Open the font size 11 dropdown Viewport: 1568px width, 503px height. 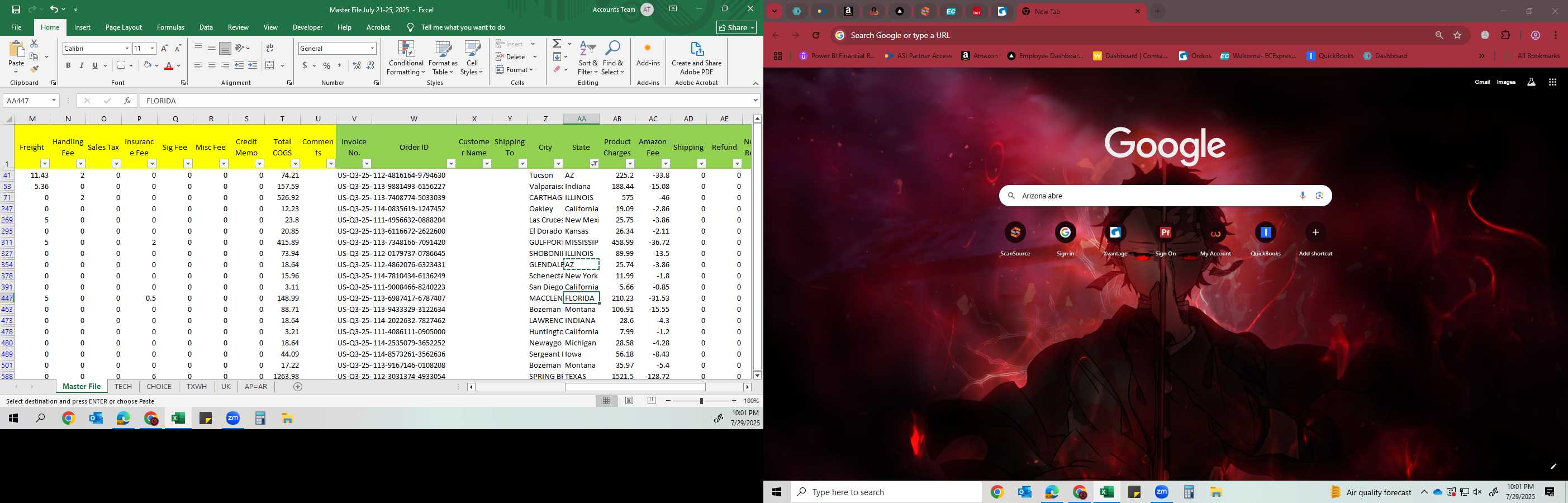point(152,48)
